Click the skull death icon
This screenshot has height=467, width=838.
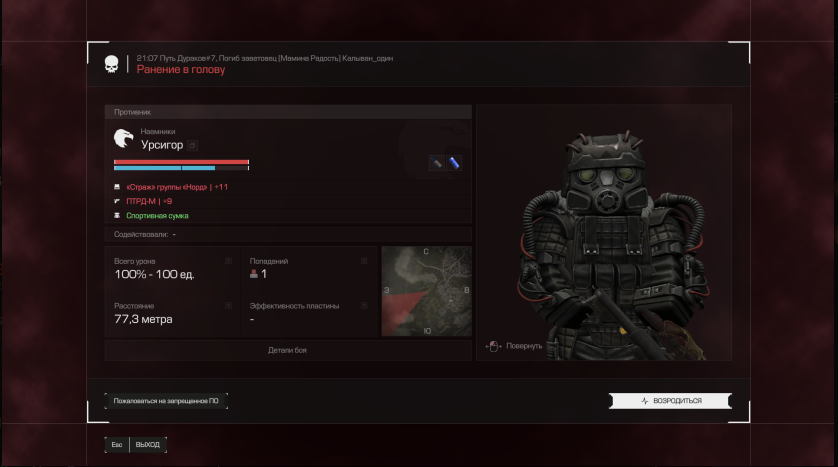coord(111,64)
